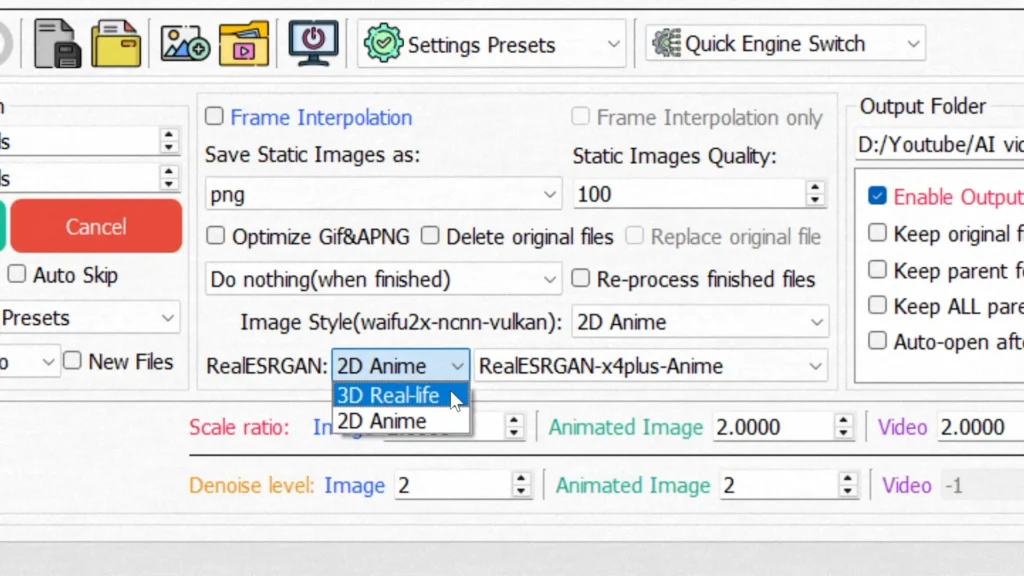Toggle the Auto Skip checkbox
Viewport: 1024px width, 576px height.
(x=16, y=274)
